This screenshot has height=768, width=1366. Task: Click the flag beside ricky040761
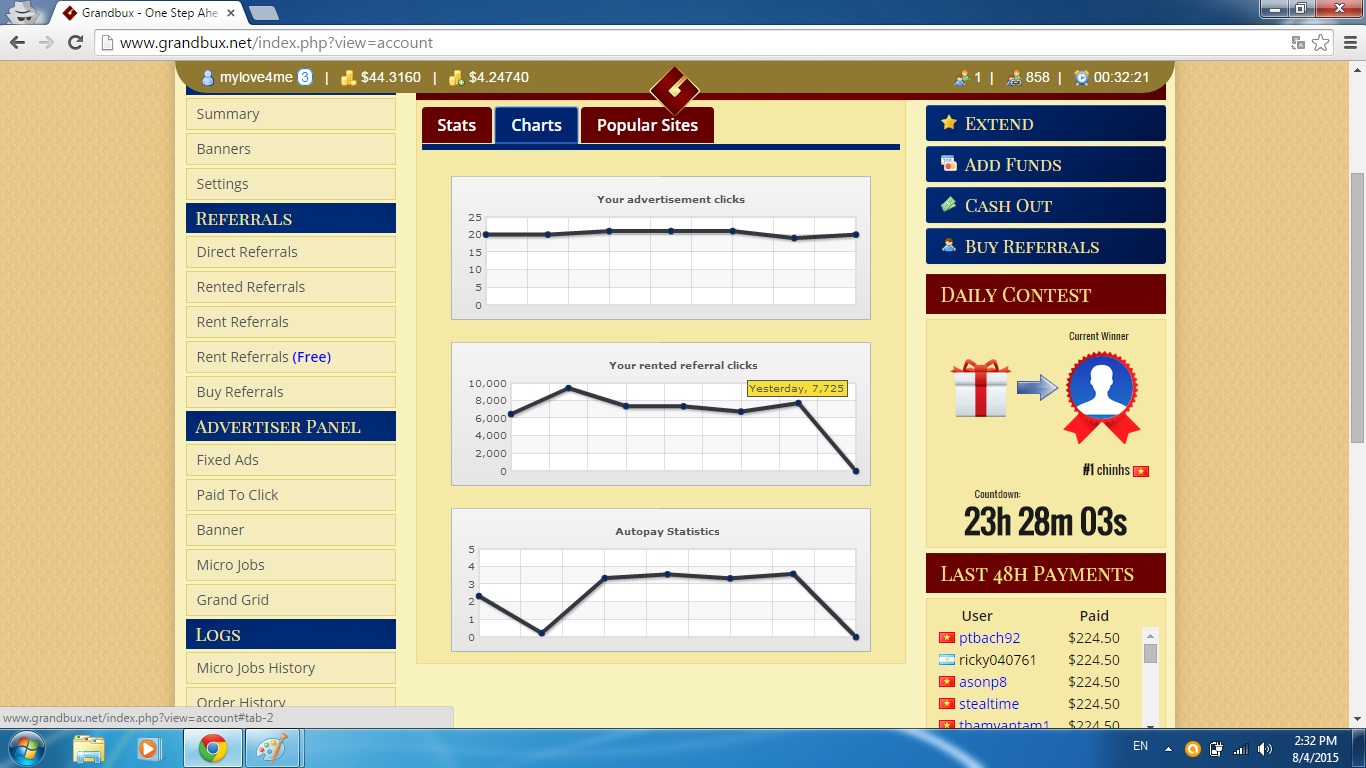click(x=947, y=660)
